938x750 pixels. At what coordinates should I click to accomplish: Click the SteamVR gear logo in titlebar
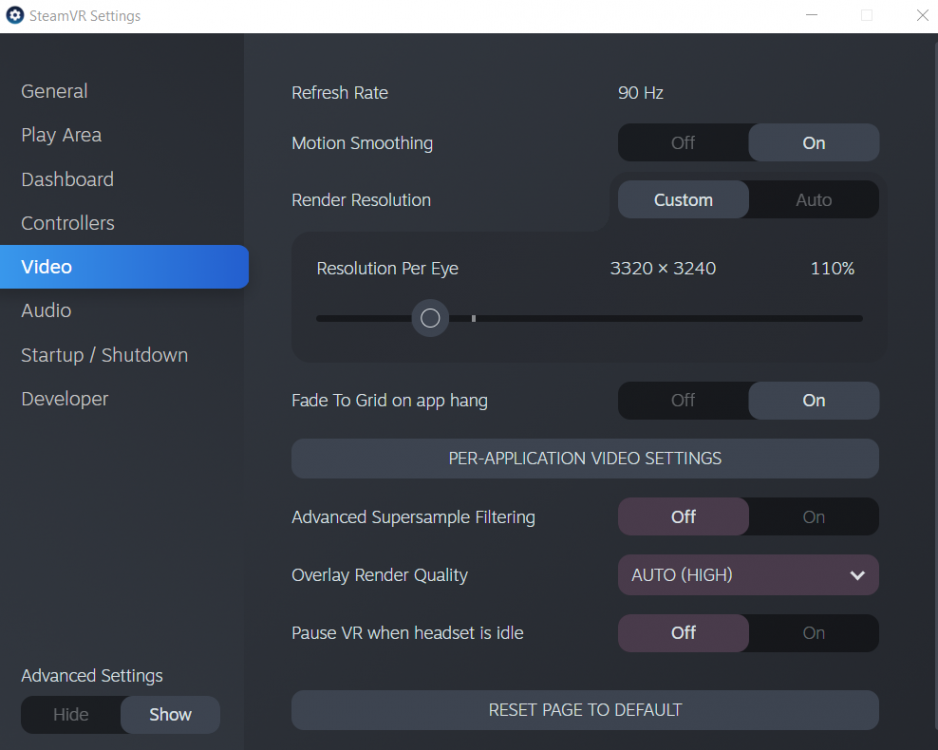pos(15,15)
